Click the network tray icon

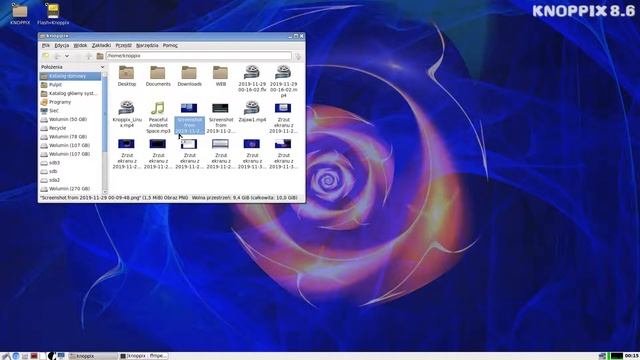click(602, 356)
